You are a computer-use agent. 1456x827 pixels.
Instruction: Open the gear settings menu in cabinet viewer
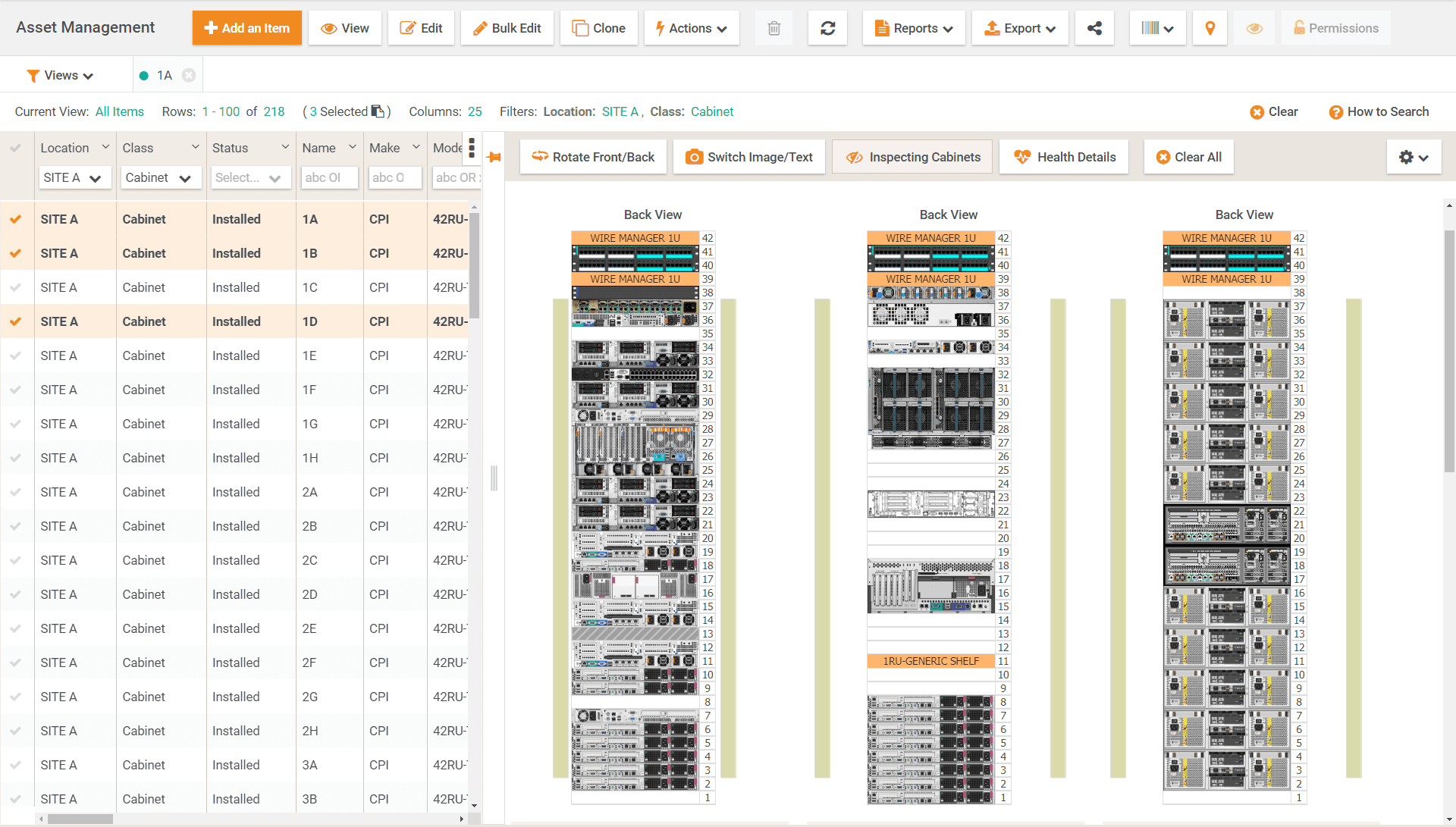pyautogui.click(x=1413, y=157)
